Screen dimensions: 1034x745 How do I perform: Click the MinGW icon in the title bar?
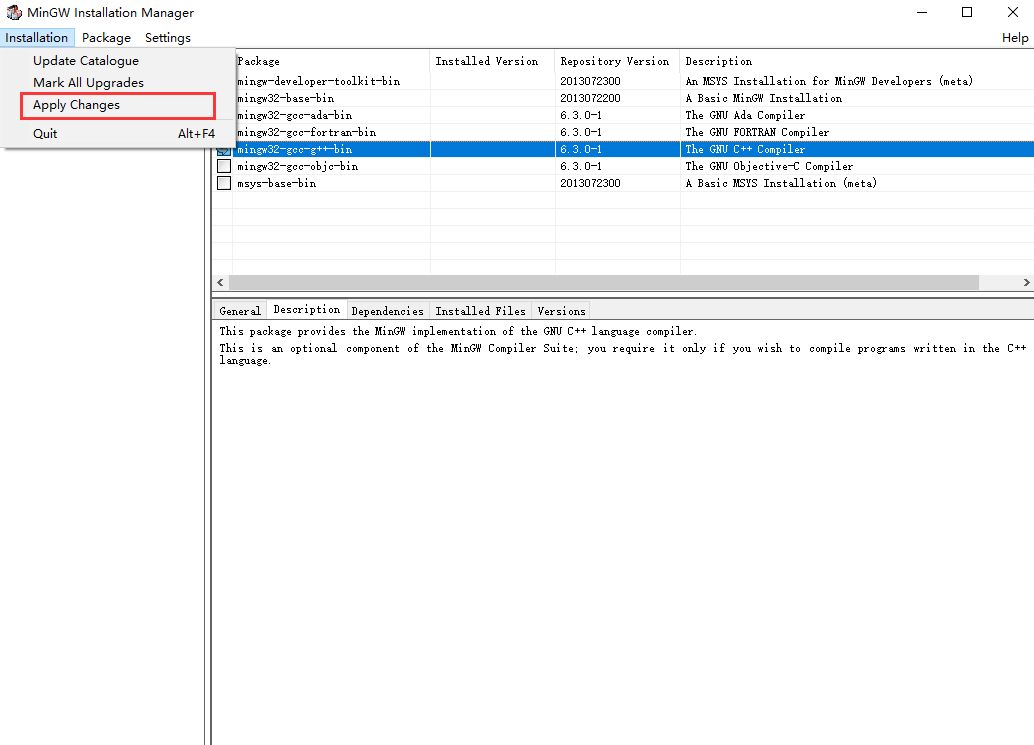coord(12,12)
